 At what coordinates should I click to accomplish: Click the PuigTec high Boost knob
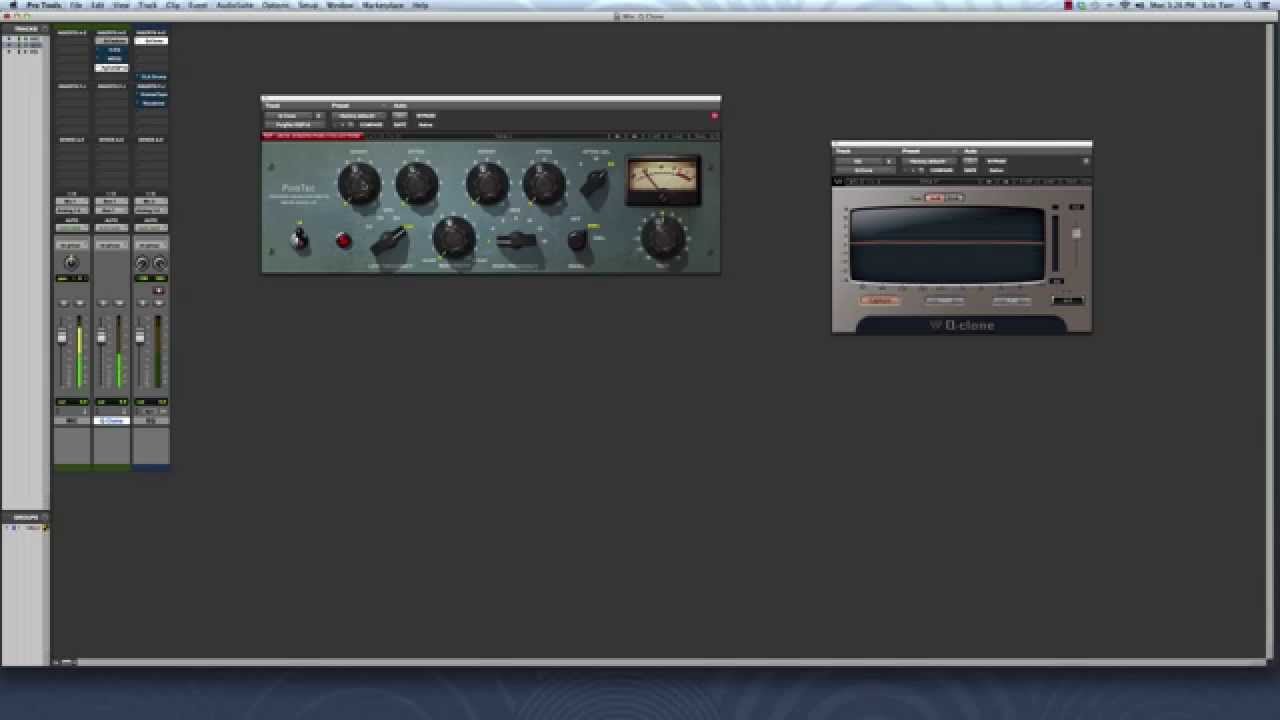click(486, 182)
